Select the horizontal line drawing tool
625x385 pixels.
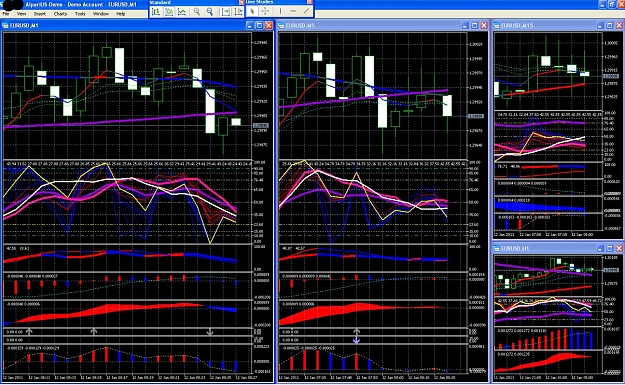[293, 12]
